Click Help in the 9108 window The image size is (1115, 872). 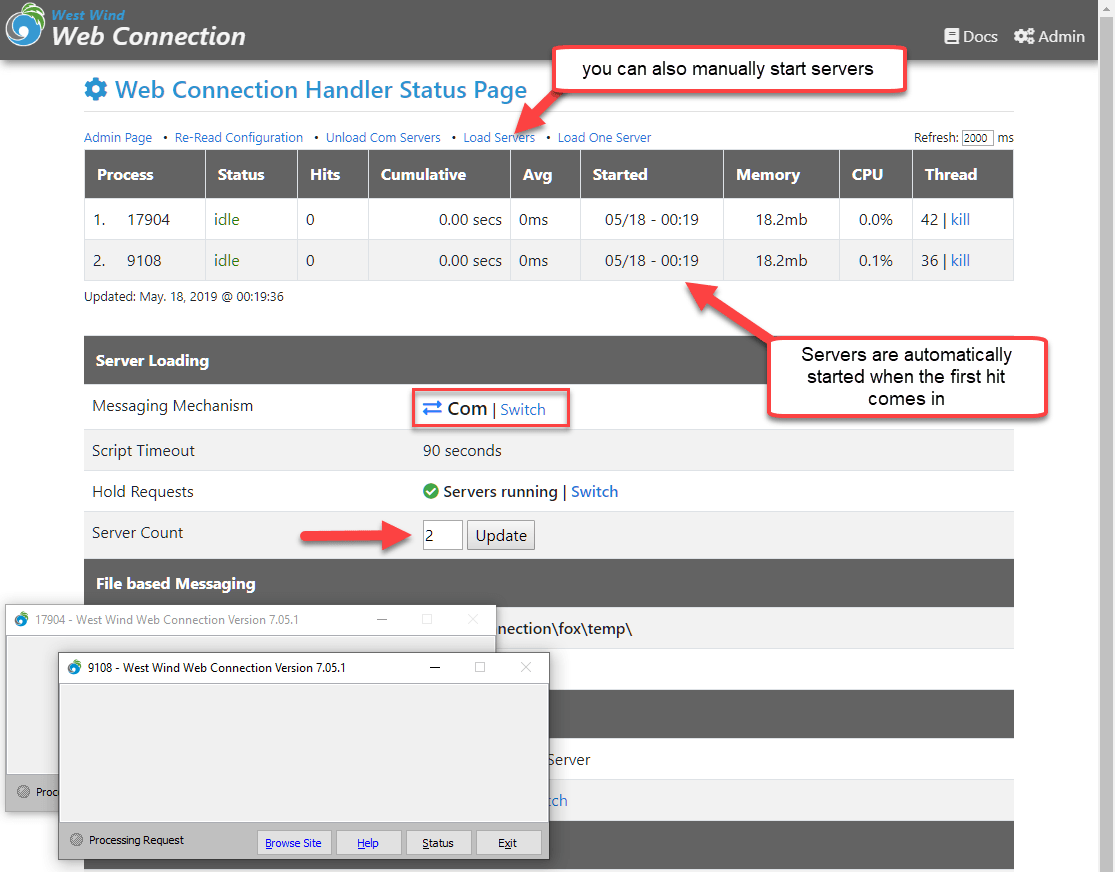click(x=368, y=843)
